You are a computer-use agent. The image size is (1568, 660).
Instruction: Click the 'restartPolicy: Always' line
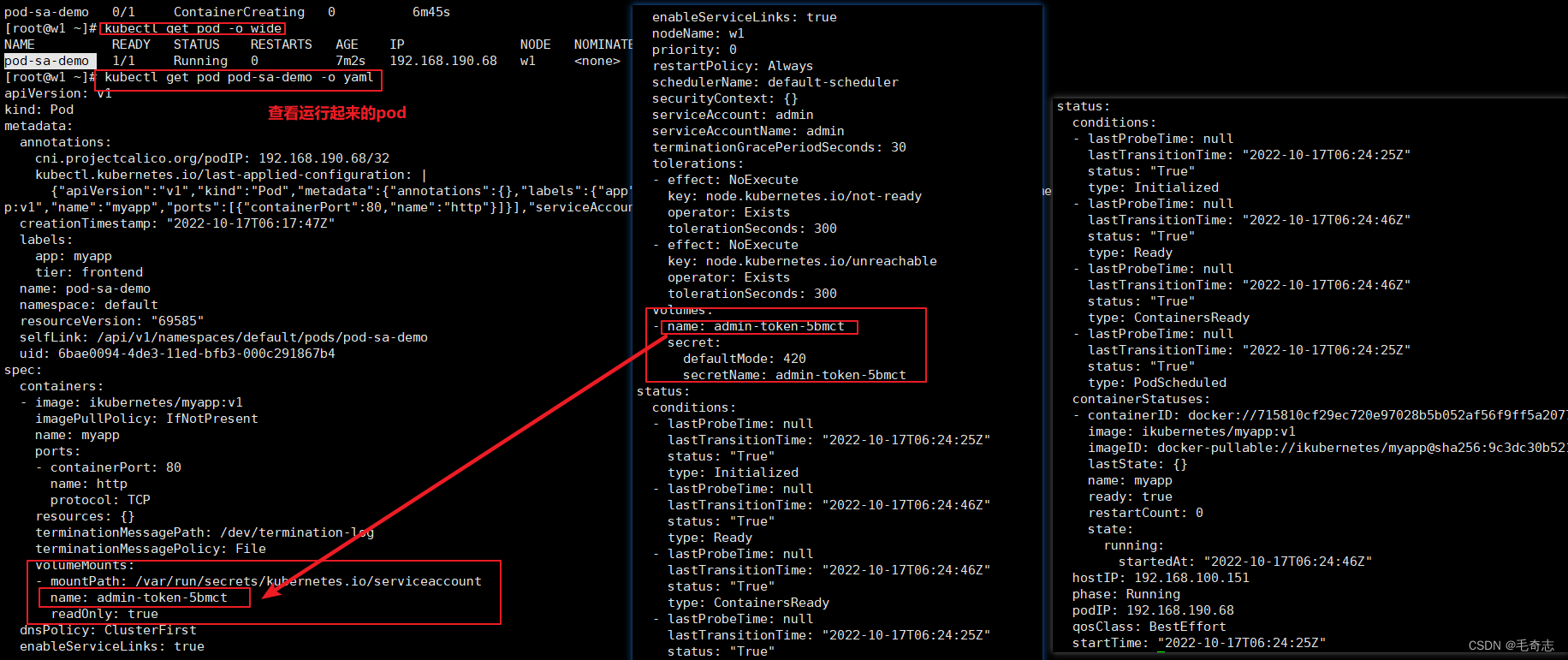[733, 66]
